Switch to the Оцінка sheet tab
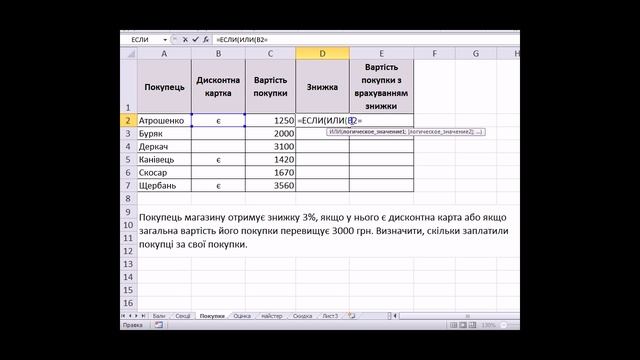The image size is (640, 360). point(242,316)
